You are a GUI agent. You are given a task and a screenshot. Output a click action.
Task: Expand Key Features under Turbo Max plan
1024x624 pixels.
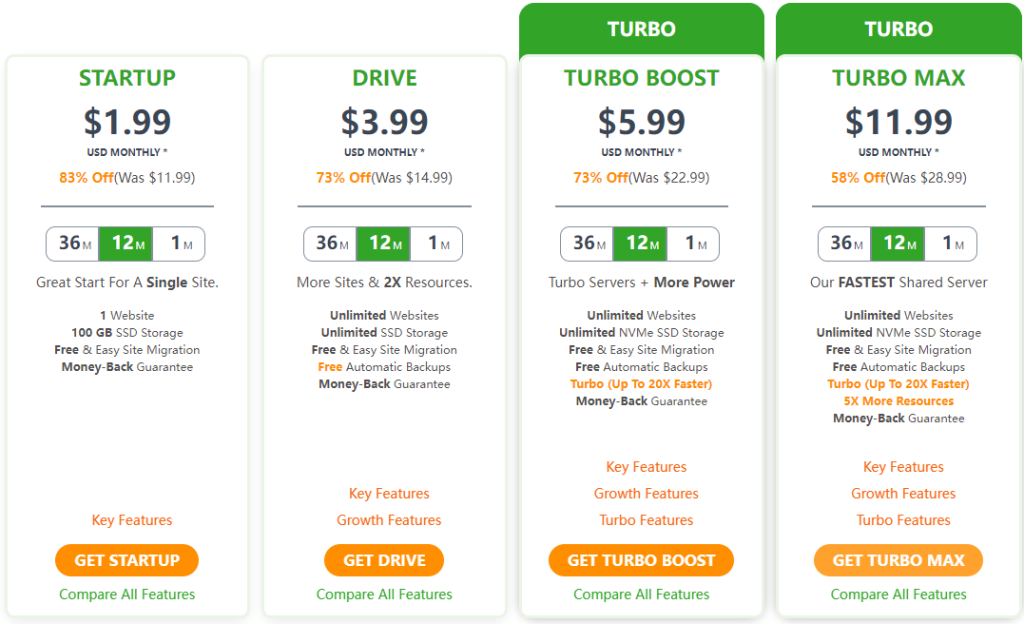pyautogui.click(x=903, y=467)
